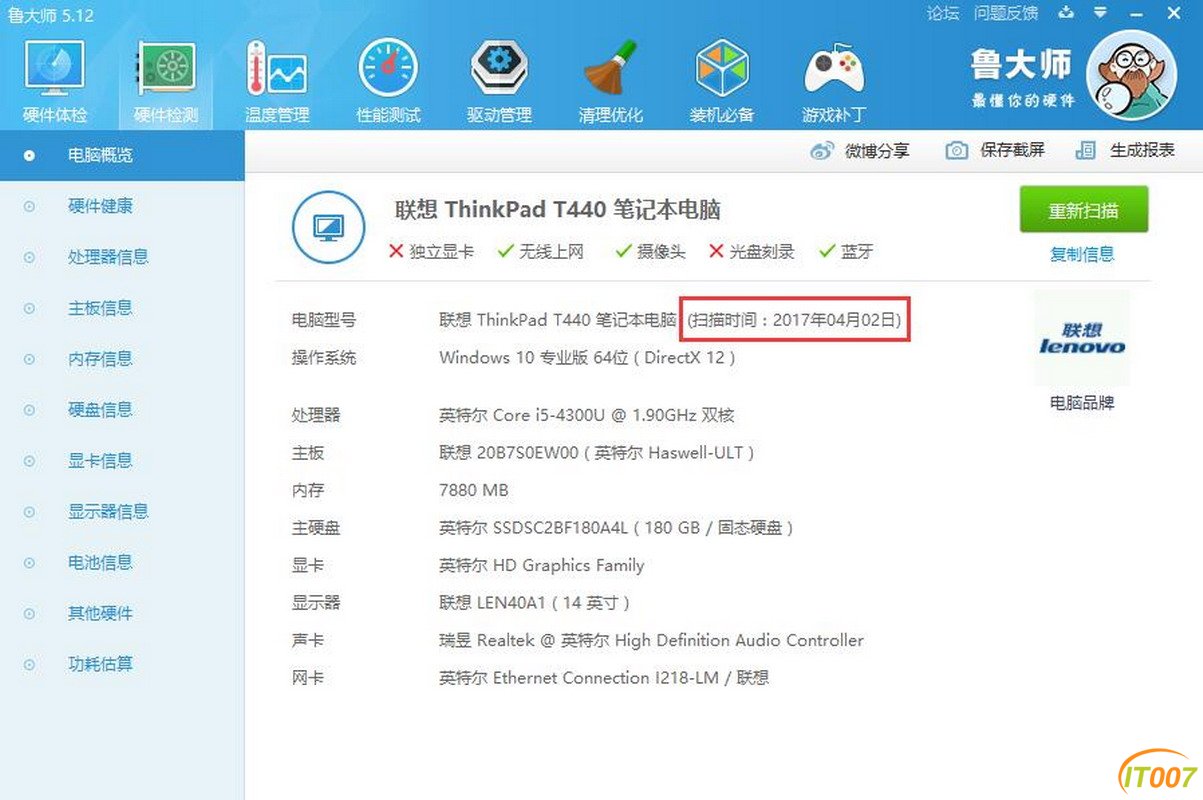This screenshot has width=1203, height=800.
Task: Open 硬件体检 hardware checkup icon
Action: point(55,69)
